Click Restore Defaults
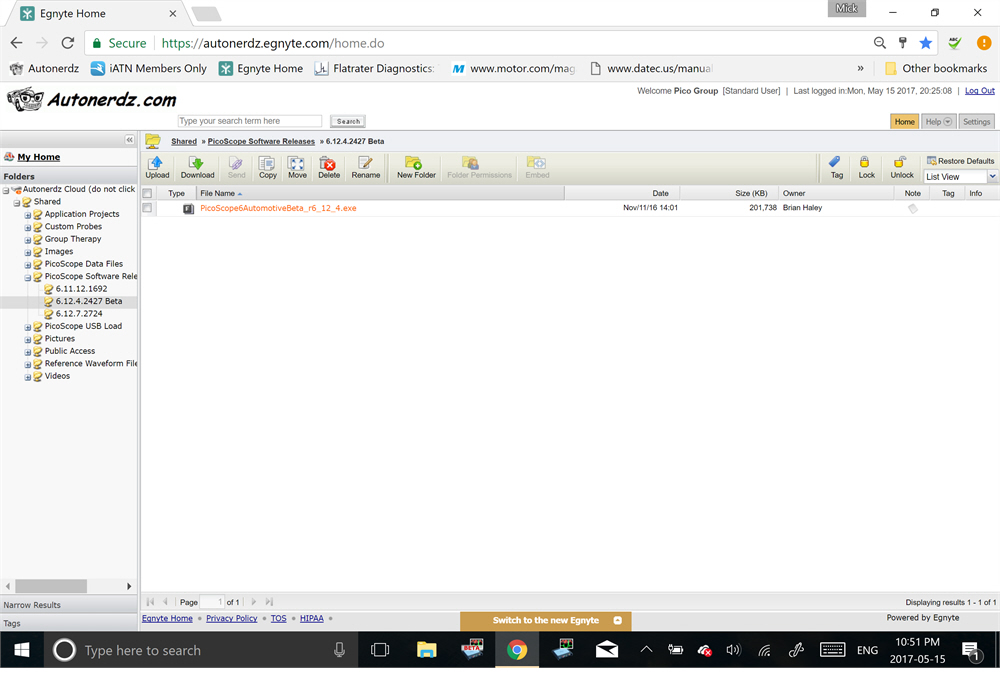 tap(960, 161)
